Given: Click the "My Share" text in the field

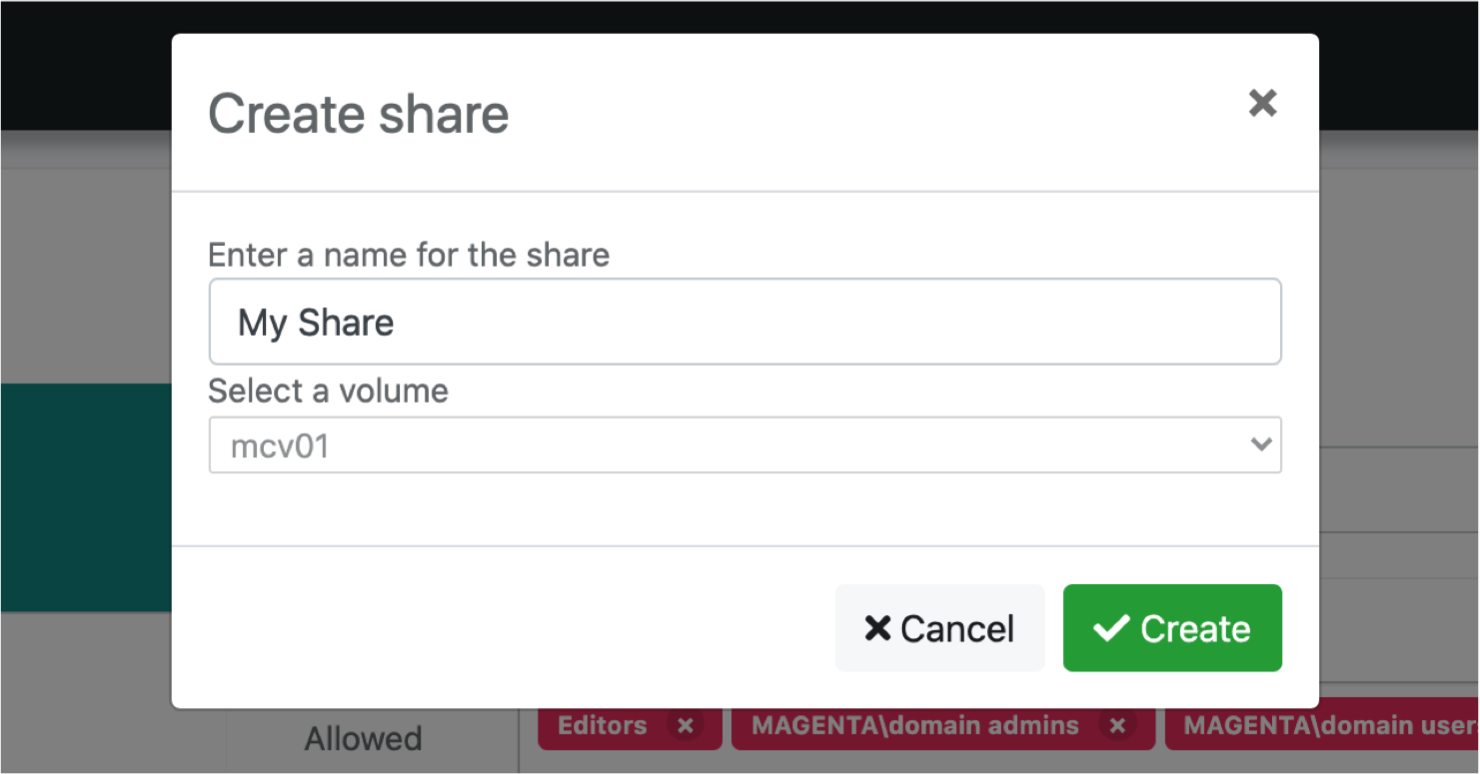Looking at the screenshot, I should (x=316, y=323).
